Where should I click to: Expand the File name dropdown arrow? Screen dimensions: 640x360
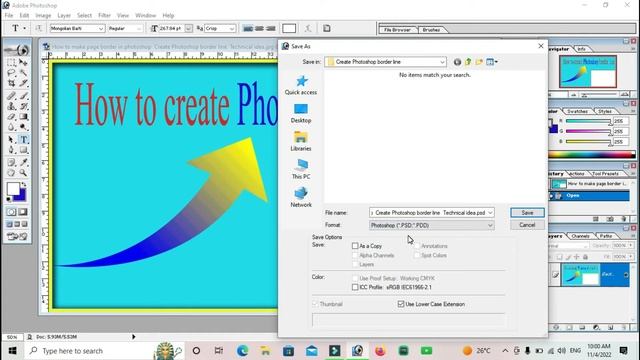pyautogui.click(x=490, y=213)
